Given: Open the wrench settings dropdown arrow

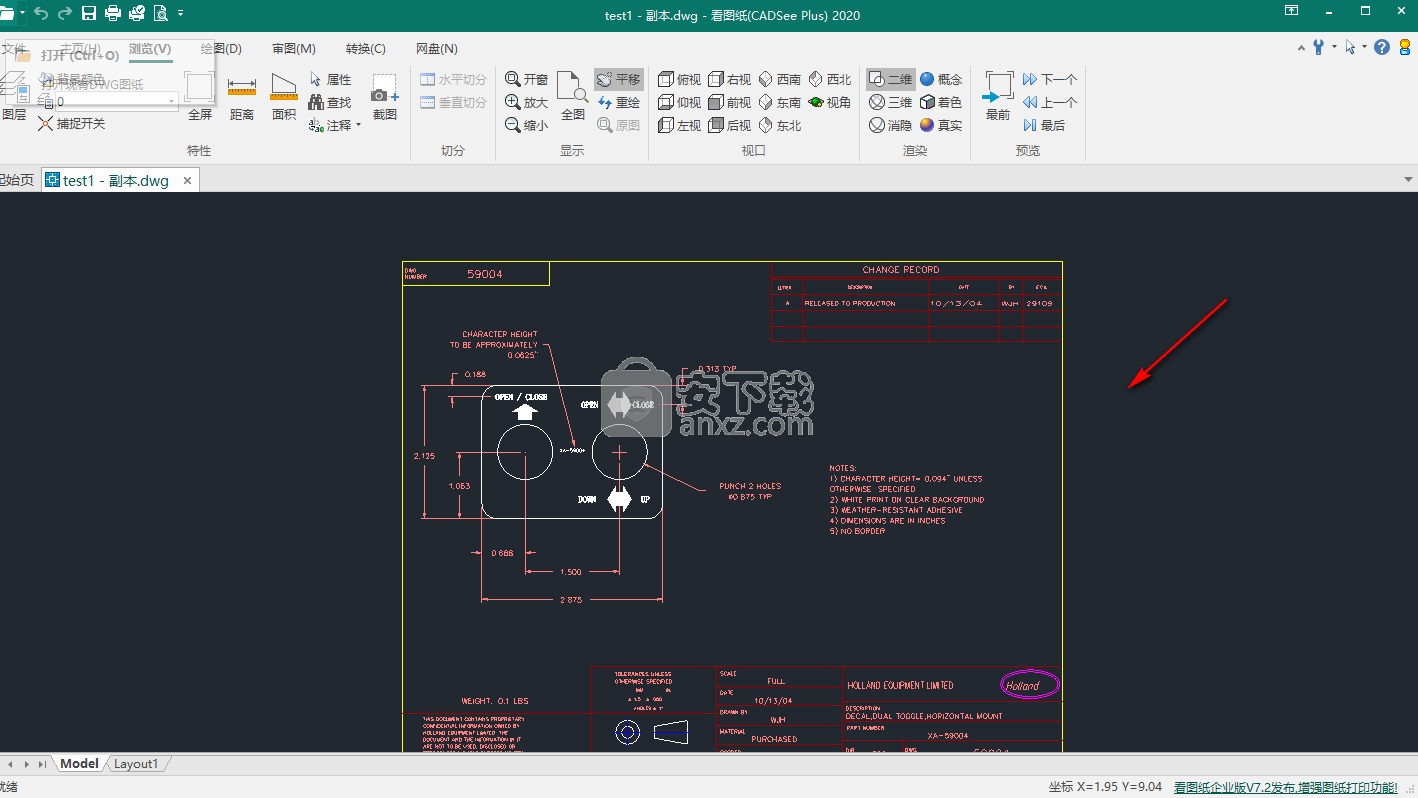Looking at the screenshot, I should [1334, 47].
